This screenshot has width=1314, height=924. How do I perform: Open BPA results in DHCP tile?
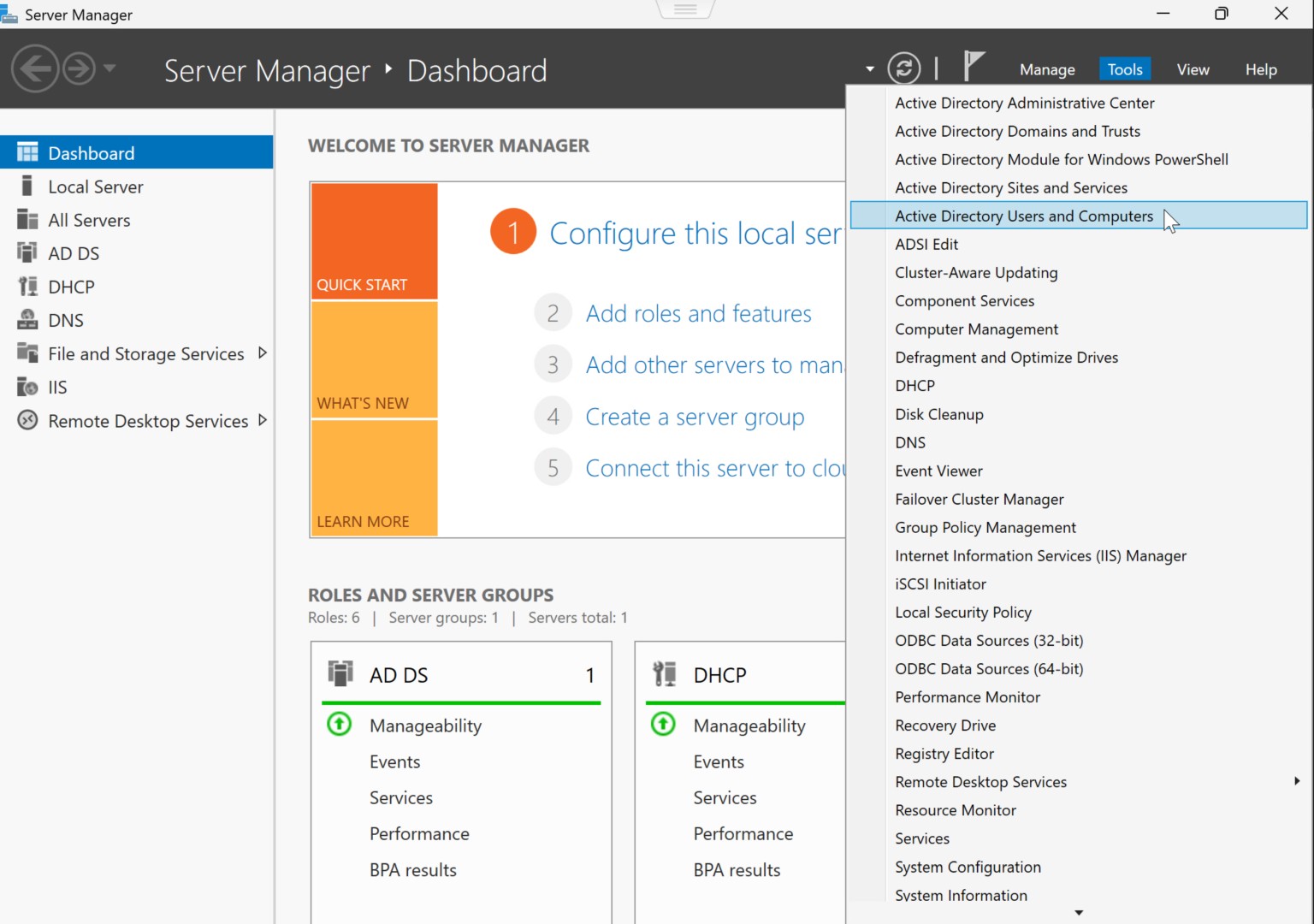pos(737,870)
